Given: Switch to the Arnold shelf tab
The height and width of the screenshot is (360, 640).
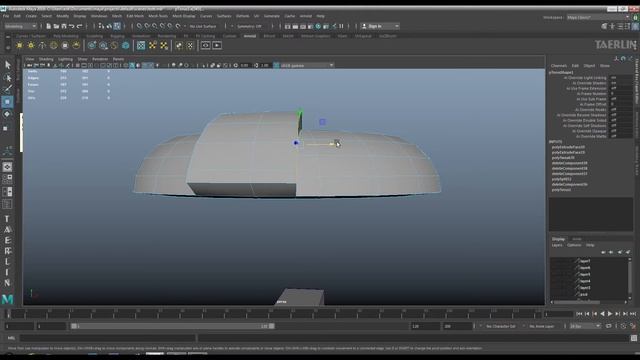Looking at the screenshot, I should [250, 36].
